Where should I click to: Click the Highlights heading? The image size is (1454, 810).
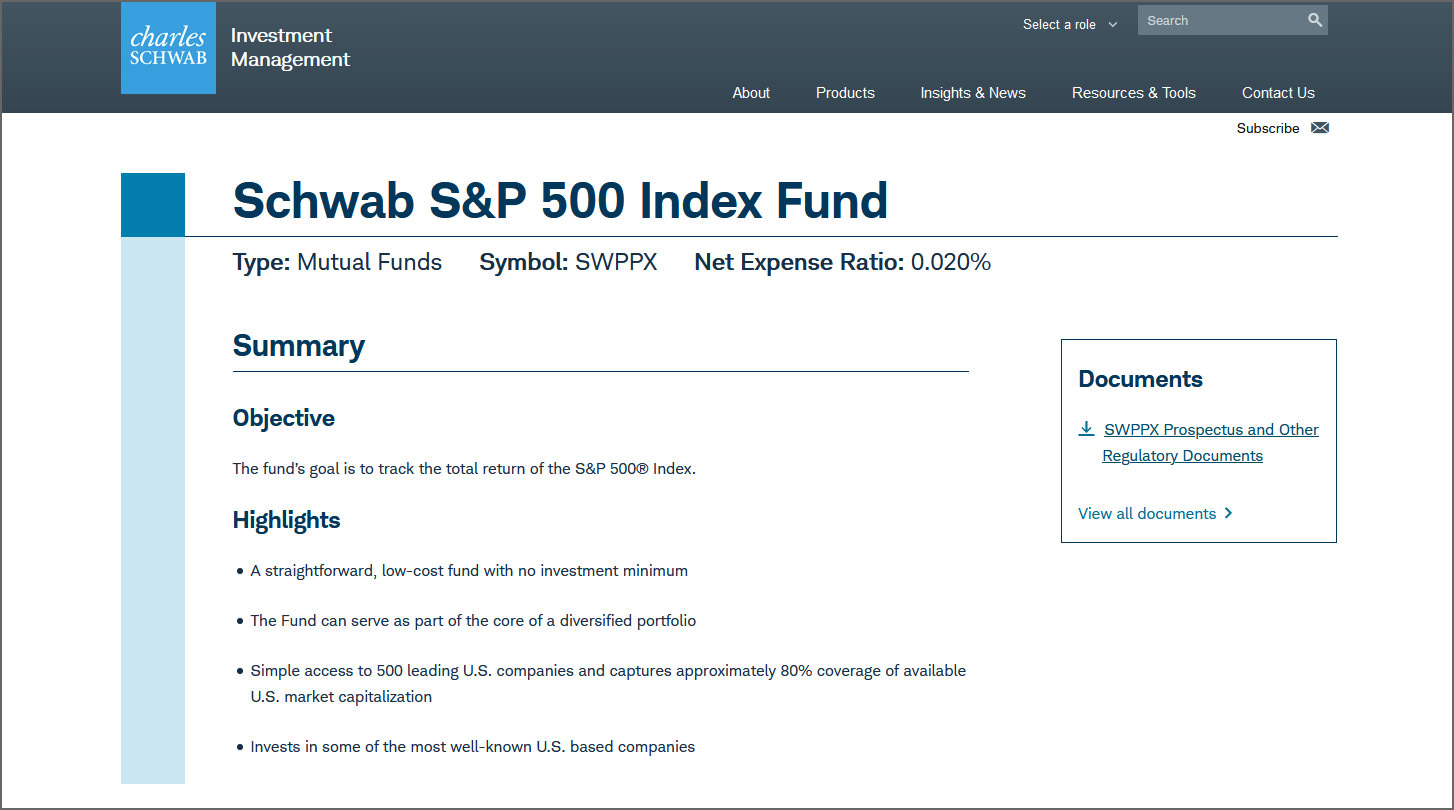pos(286,520)
